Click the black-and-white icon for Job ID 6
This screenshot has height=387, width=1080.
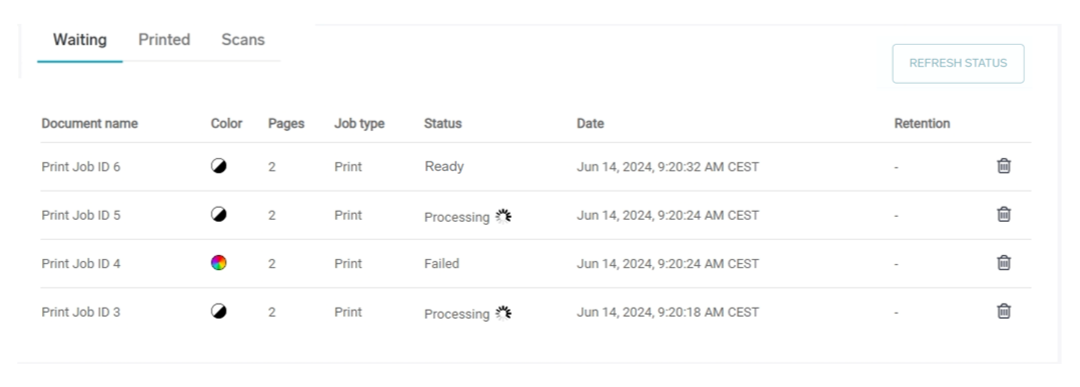pos(218,166)
